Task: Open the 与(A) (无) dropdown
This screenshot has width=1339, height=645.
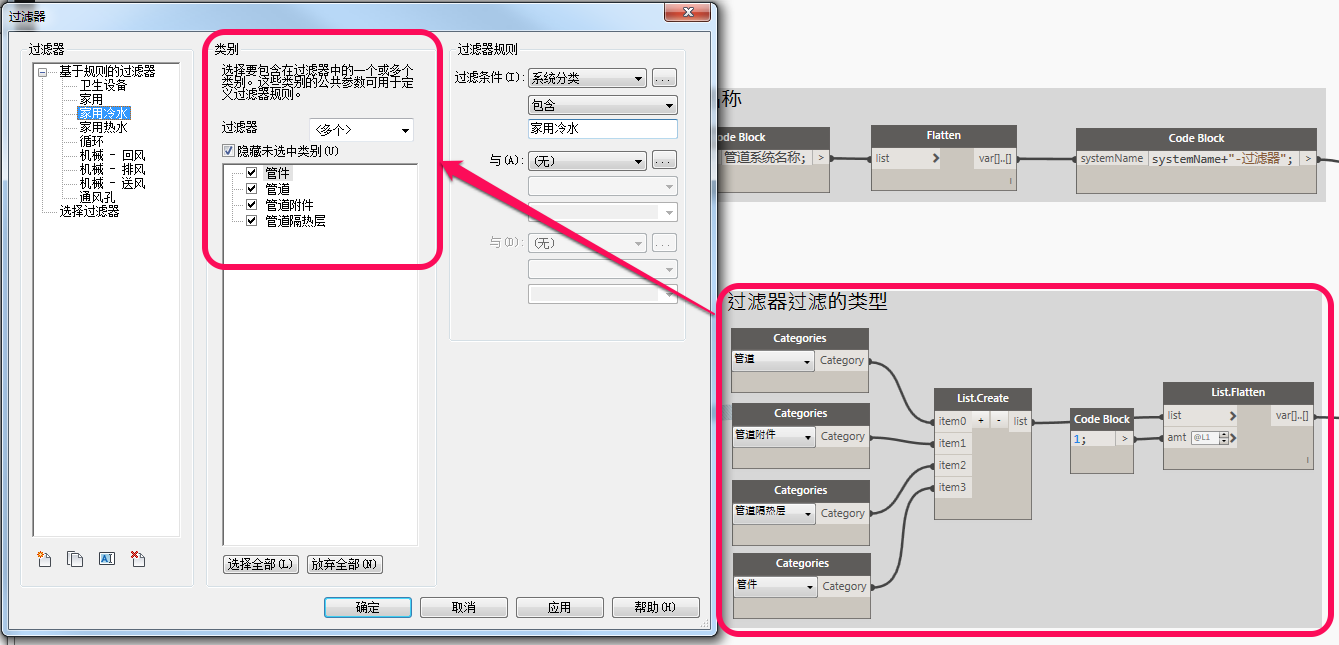Action: click(x=587, y=160)
